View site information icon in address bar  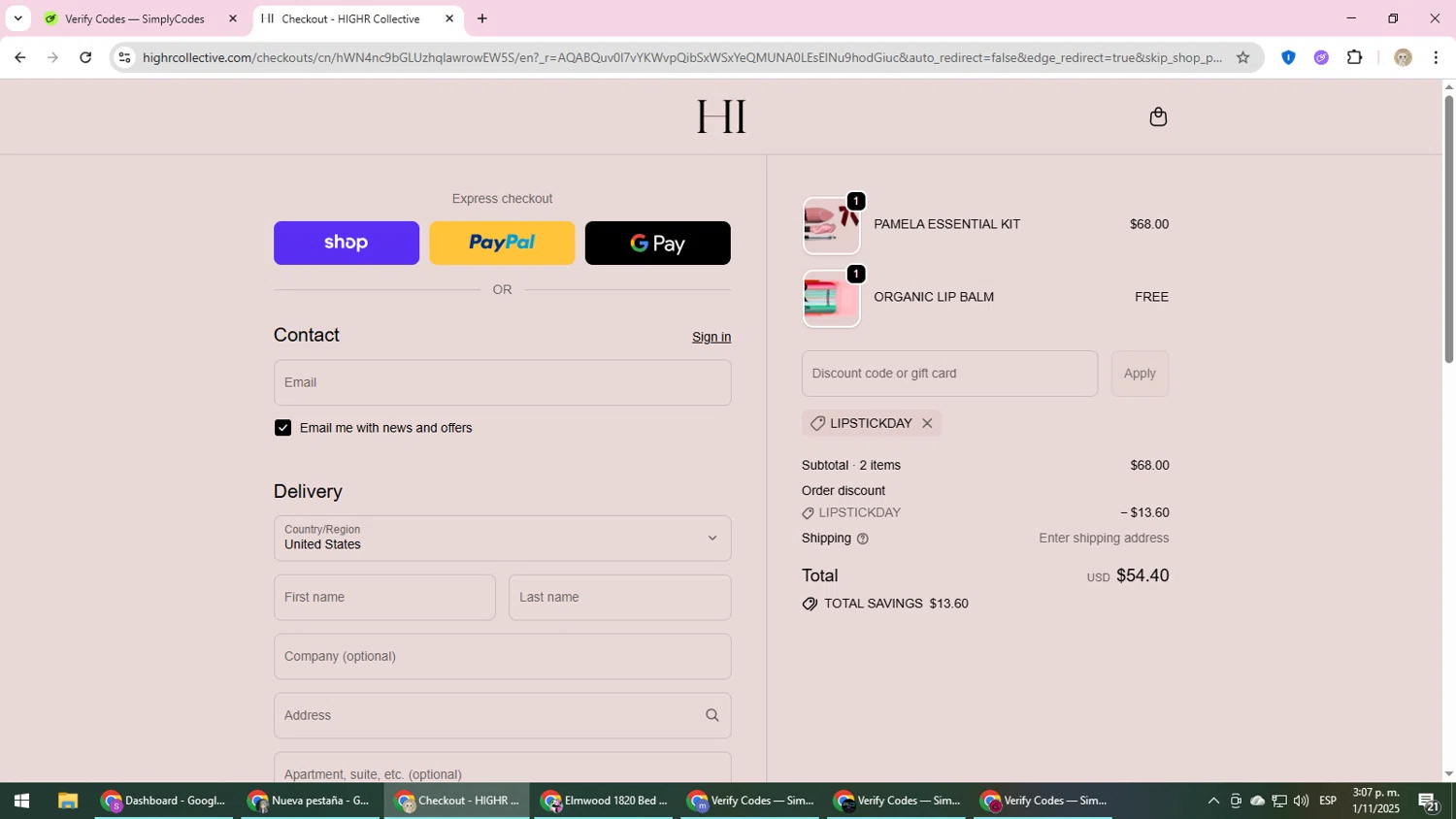tap(124, 57)
